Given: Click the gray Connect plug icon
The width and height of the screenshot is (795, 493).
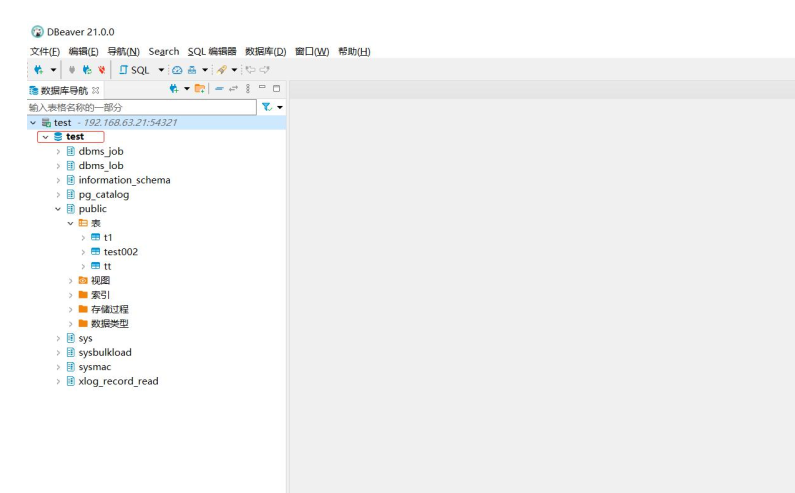Looking at the screenshot, I should pyautogui.click(x=72, y=70).
